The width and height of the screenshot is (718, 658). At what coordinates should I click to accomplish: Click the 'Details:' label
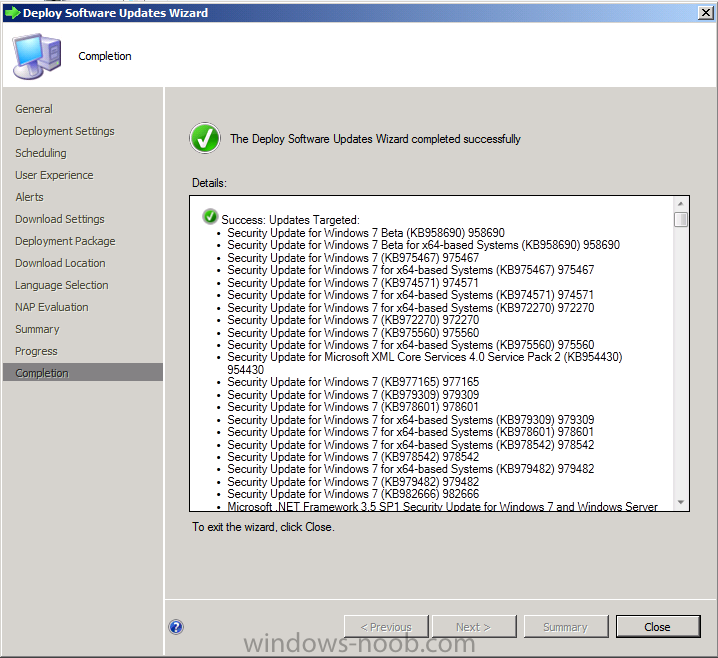[209, 183]
